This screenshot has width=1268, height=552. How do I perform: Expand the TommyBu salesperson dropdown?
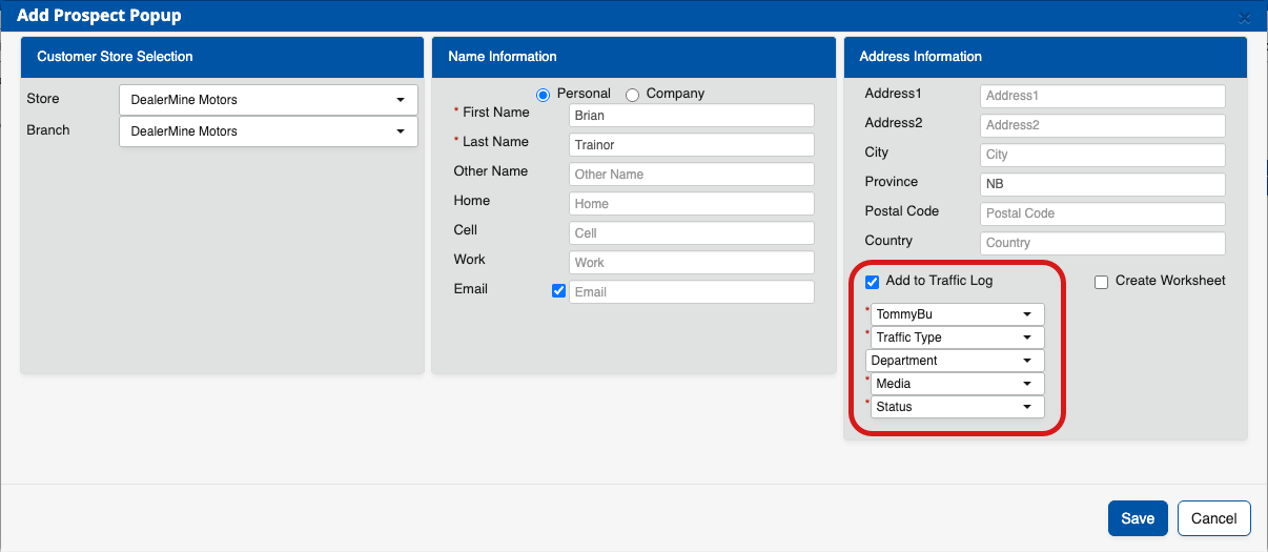957,315
